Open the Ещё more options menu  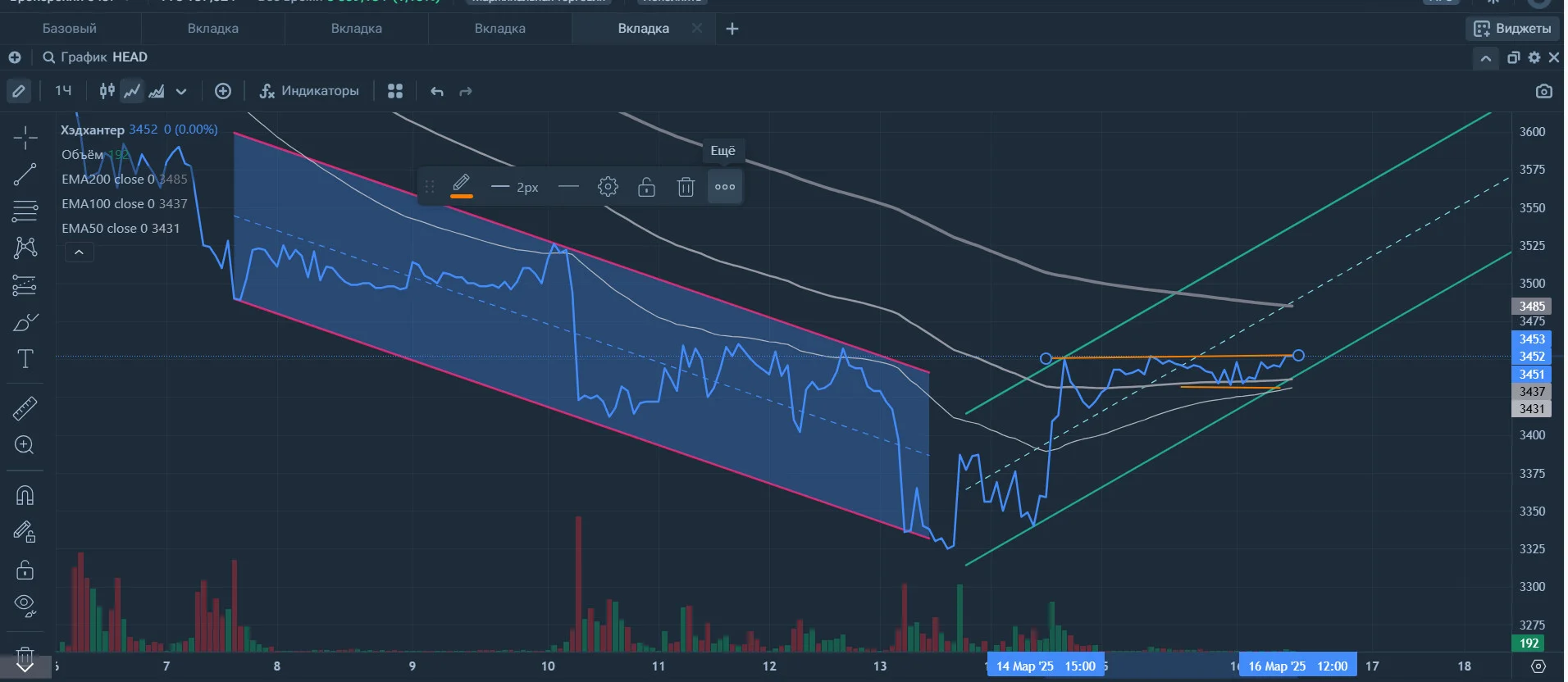725,187
